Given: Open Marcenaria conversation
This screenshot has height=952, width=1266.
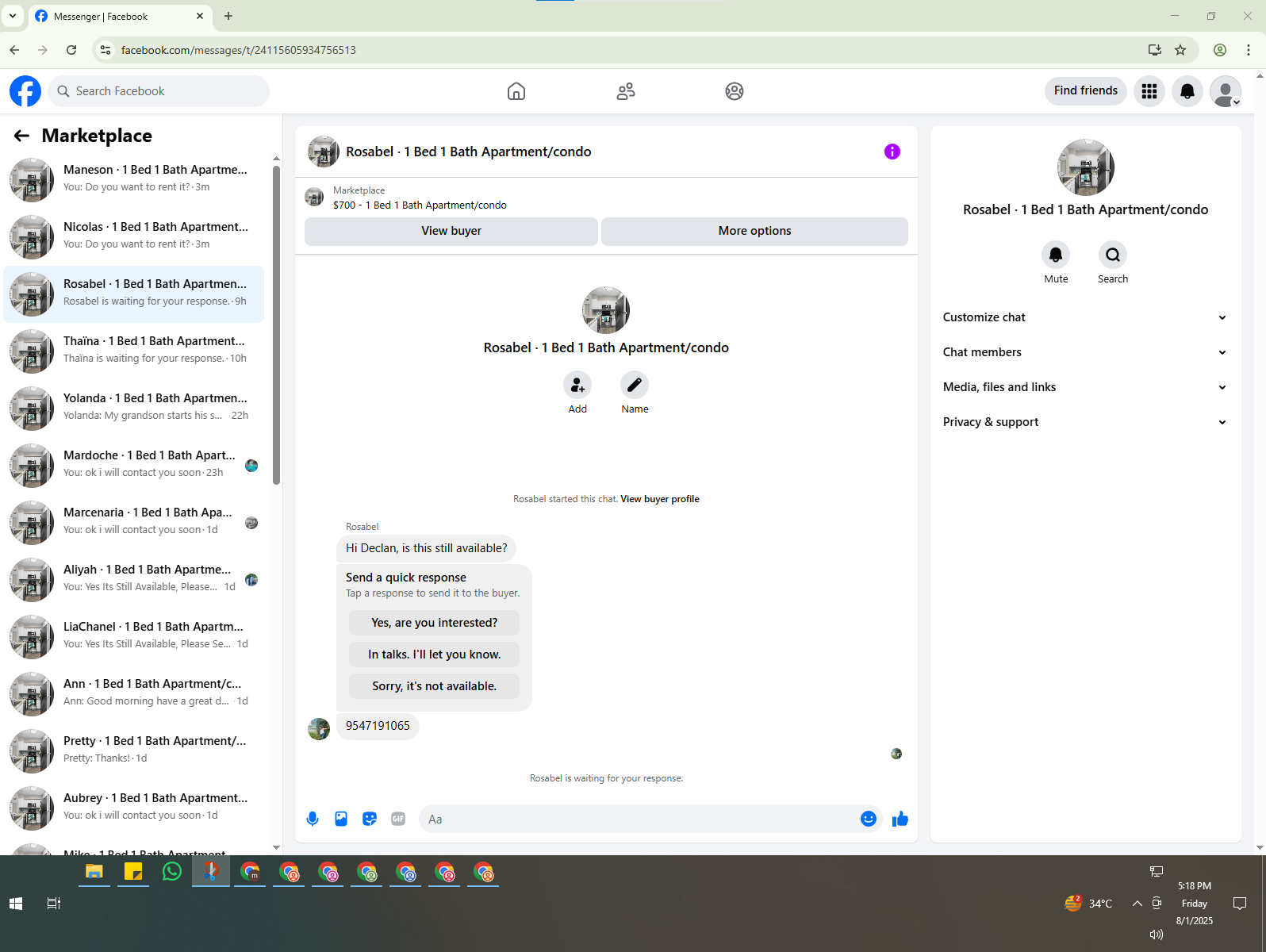Looking at the screenshot, I should [x=134, y=523].
